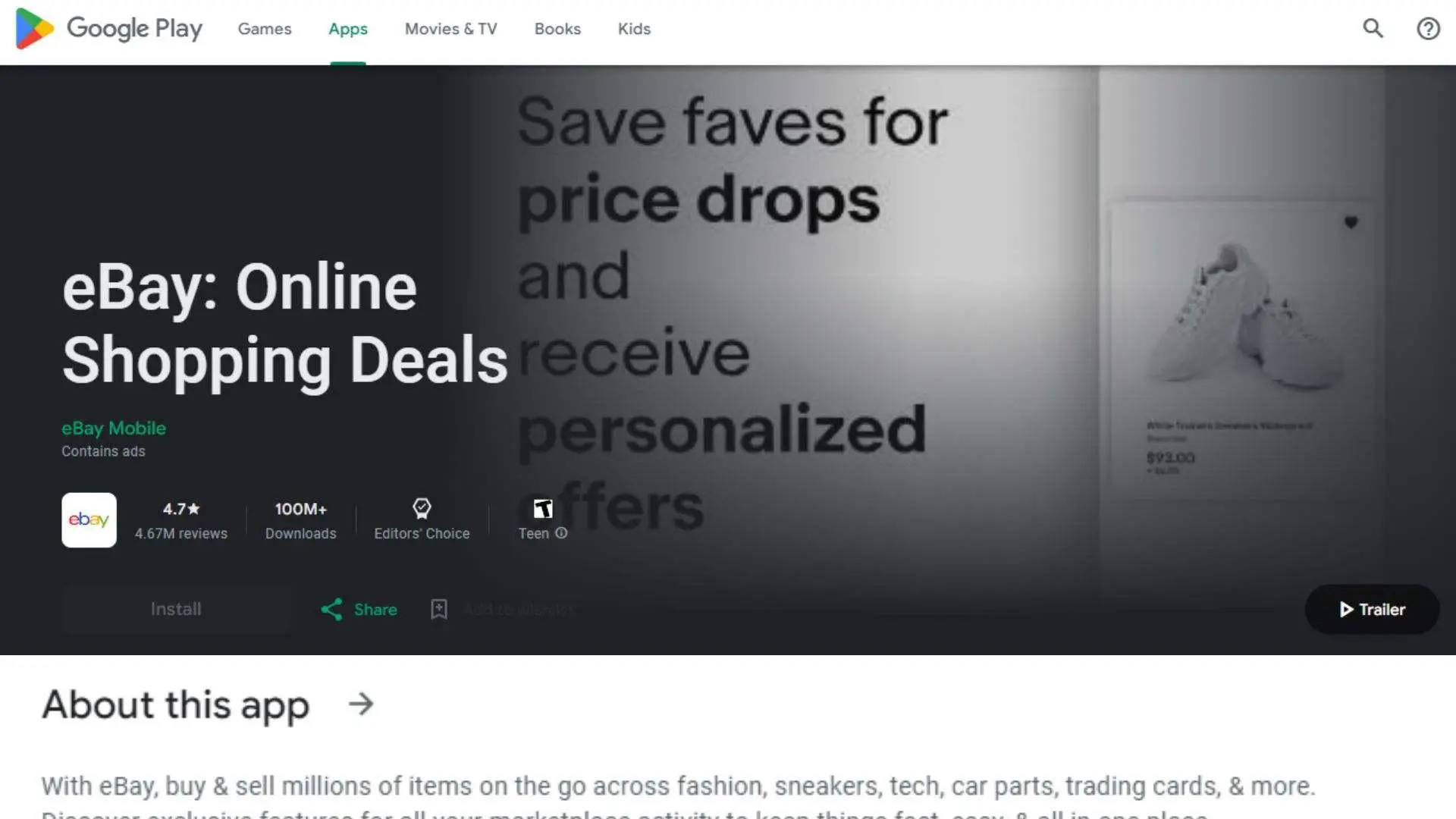Click the eBay Mobile developer link
The width and height of the screenshot is (1456, 819).
tap(113, 428)
